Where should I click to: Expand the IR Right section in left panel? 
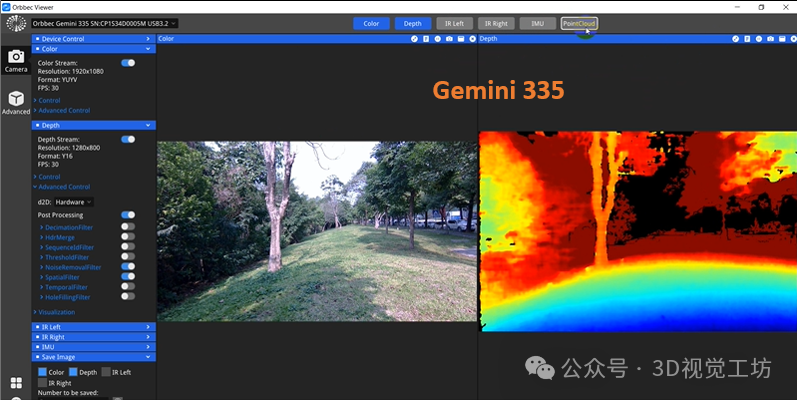pos(94,337)
